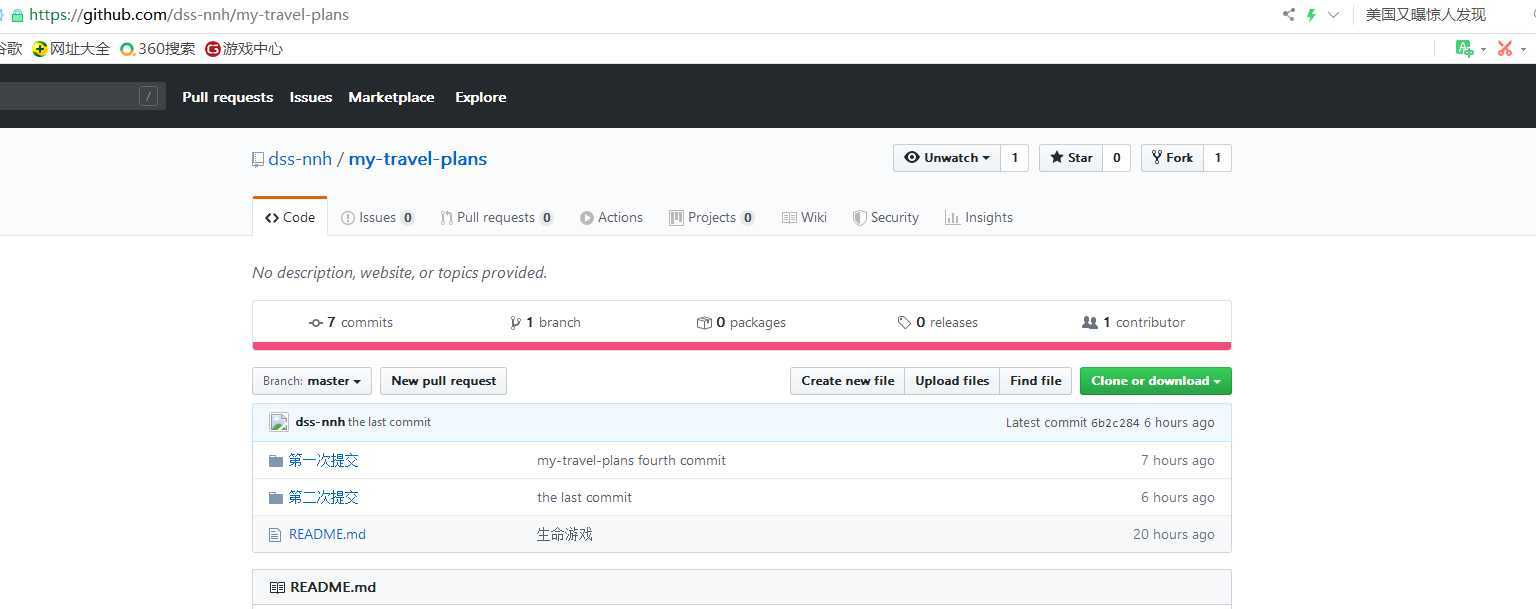Open the my-travel-plans repository link
1536x609 pixels.
tap(418, 159)
